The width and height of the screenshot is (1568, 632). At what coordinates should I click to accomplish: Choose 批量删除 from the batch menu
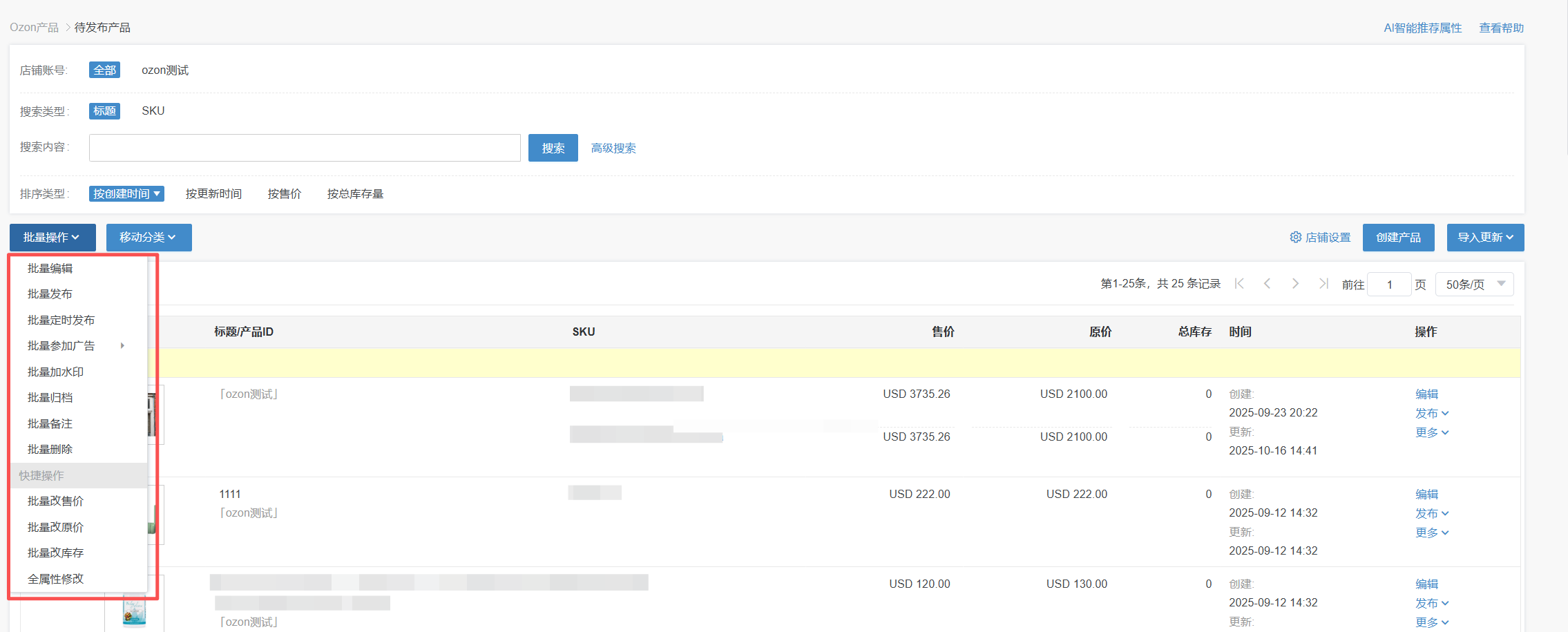50,450
